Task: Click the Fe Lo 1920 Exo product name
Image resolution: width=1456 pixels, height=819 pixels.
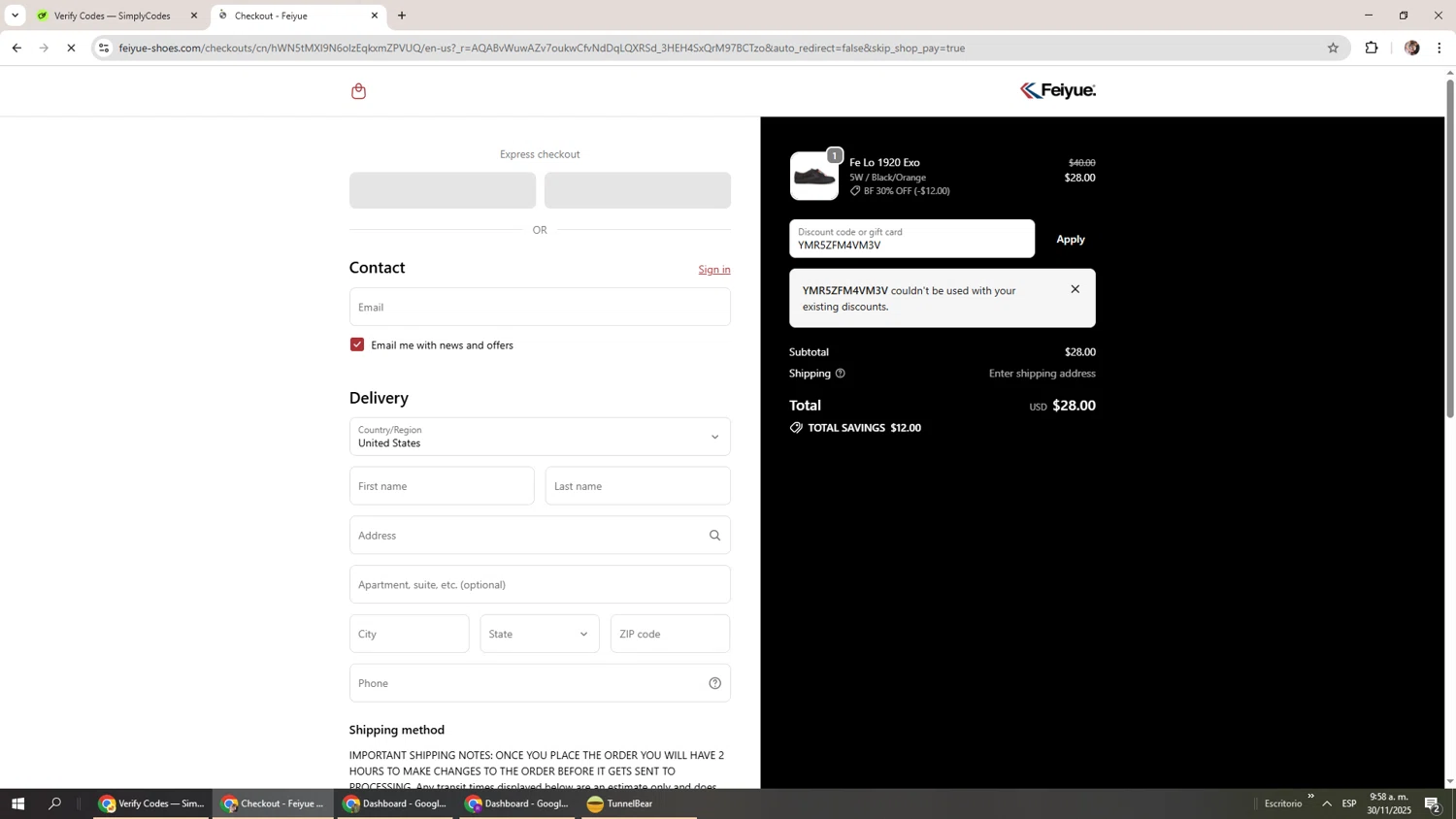Action: click(884, 162)
